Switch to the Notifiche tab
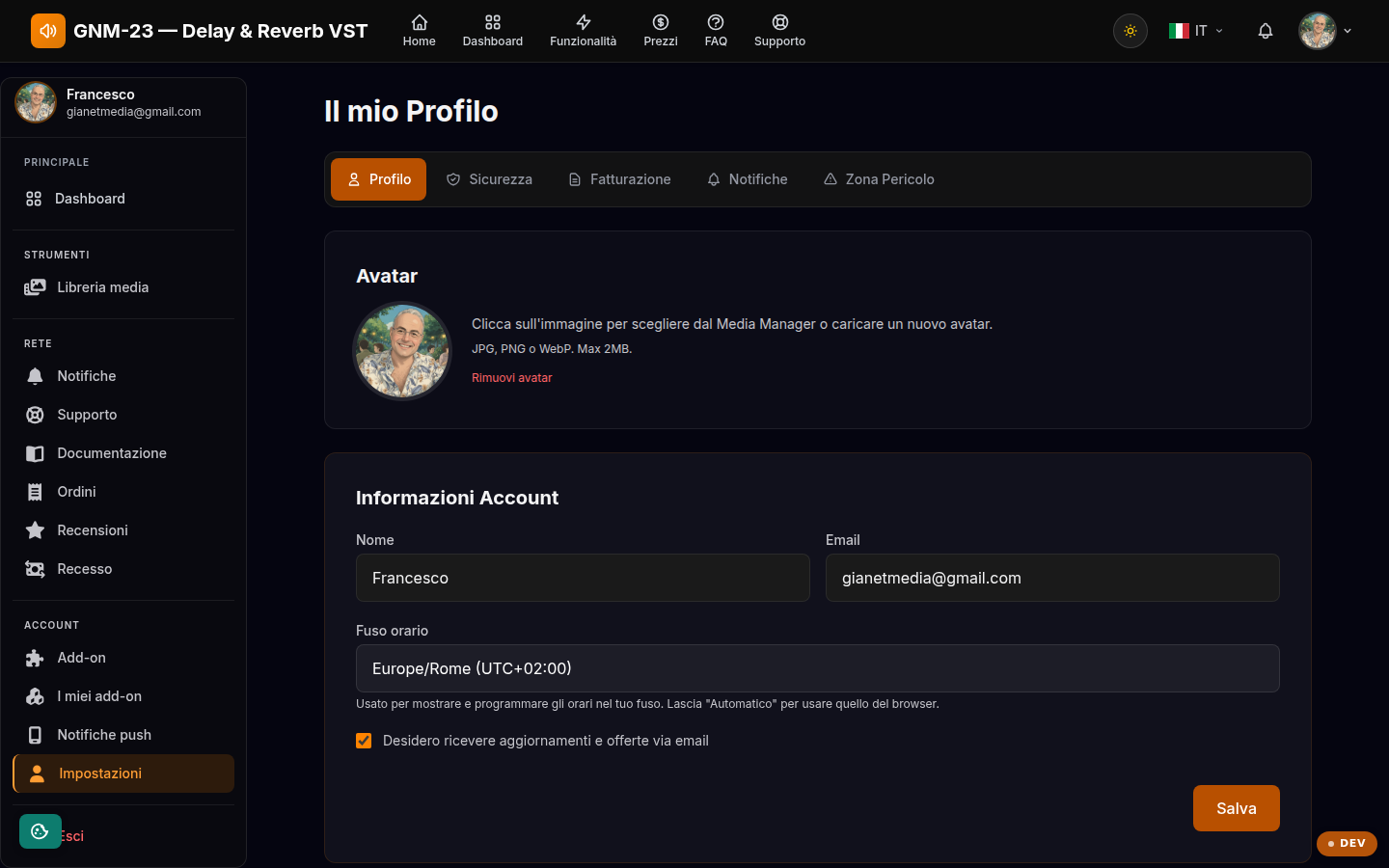 (x=748, y=179)
